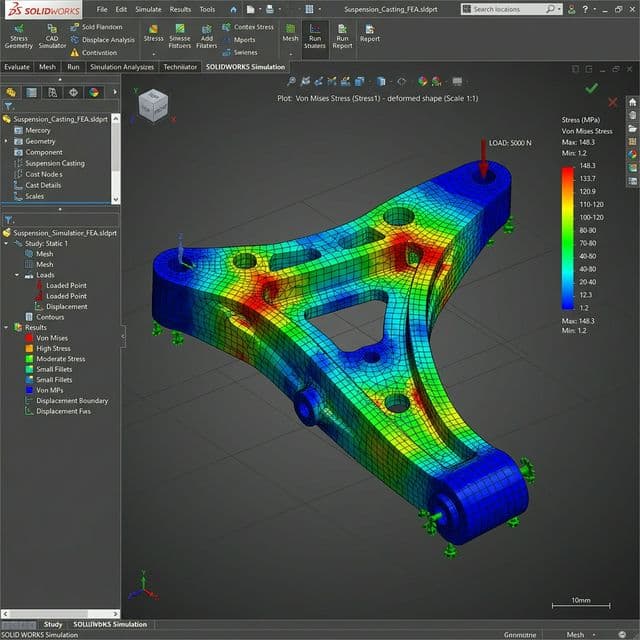The width and height of the screenshot is (640, 640).
Task: Click the appearance color wheel panel tab
Action: click(x=94, y=93)
